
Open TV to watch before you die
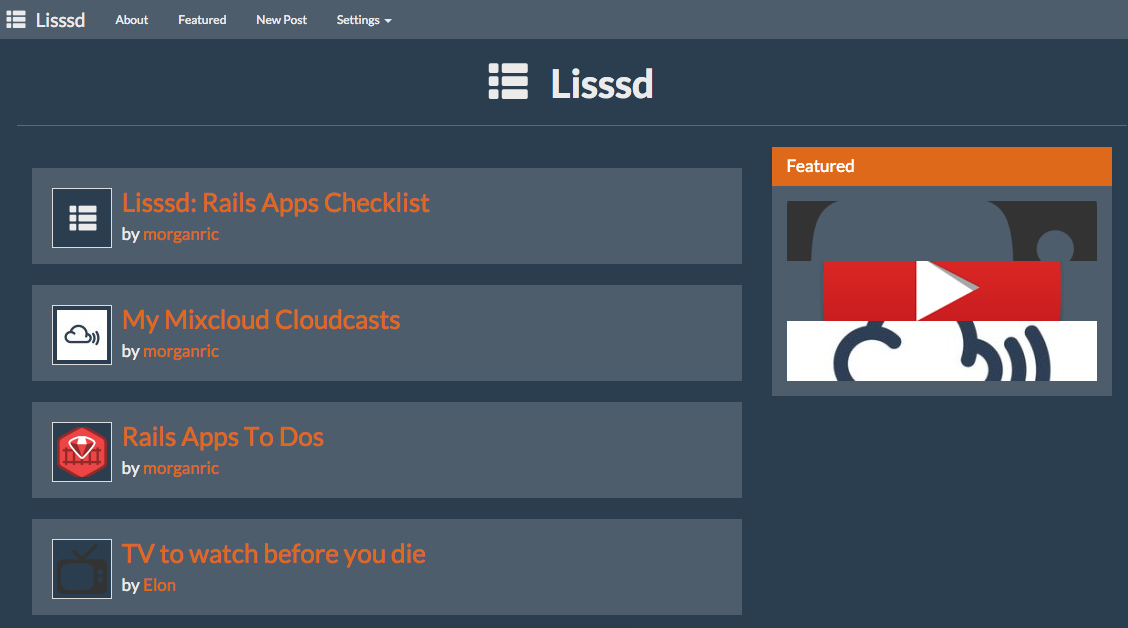coord(273,554)
